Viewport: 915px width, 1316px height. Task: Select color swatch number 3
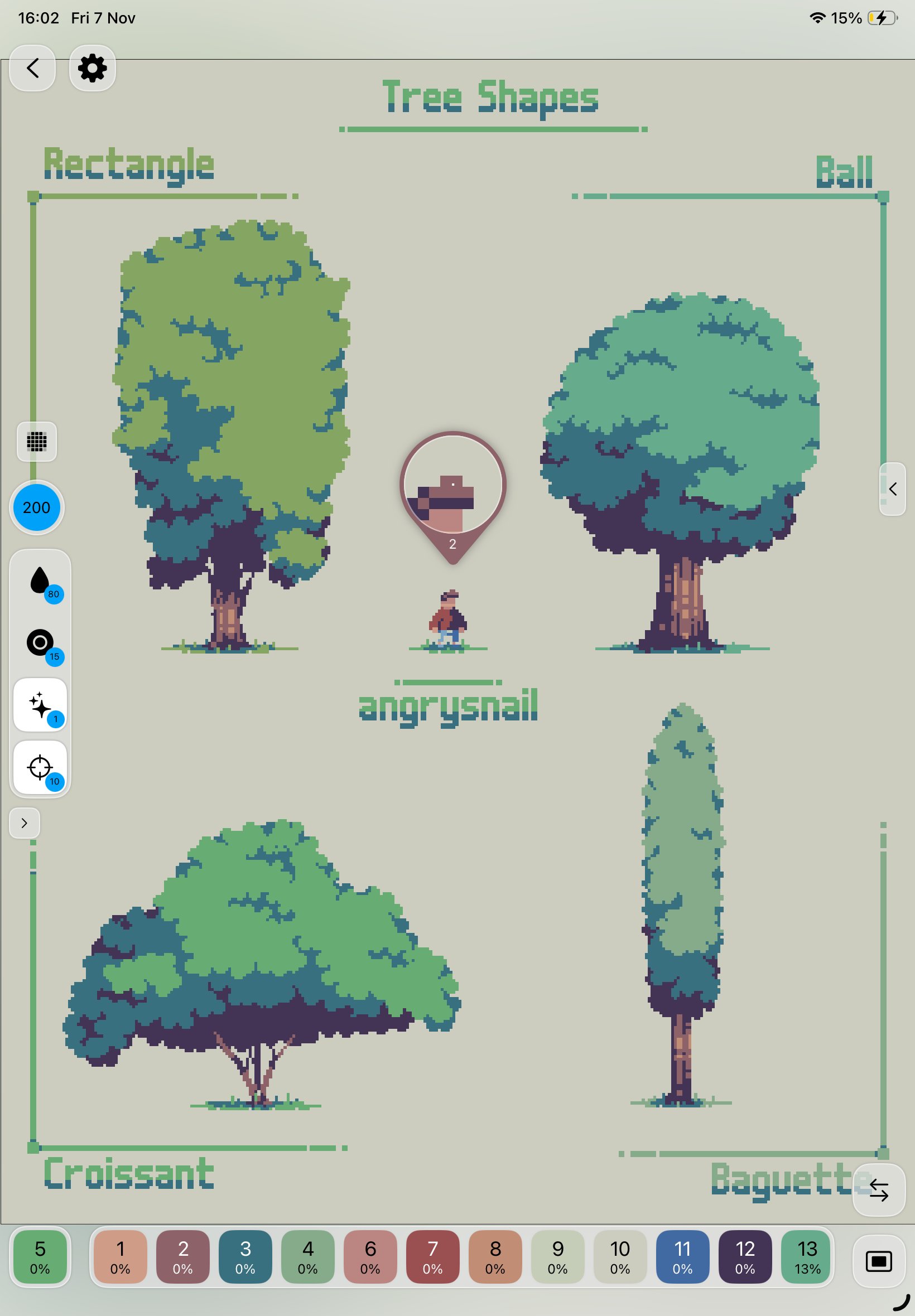coord(245,1257)
